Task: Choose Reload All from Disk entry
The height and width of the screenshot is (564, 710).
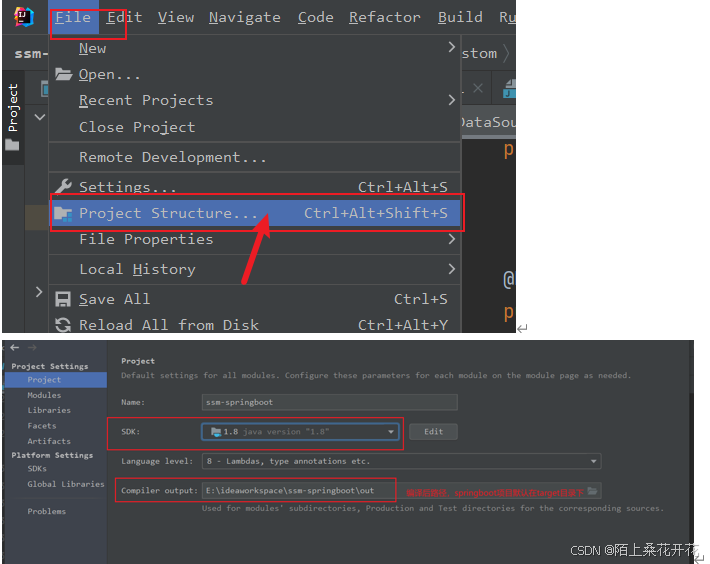Action: (x=254, y=325)
